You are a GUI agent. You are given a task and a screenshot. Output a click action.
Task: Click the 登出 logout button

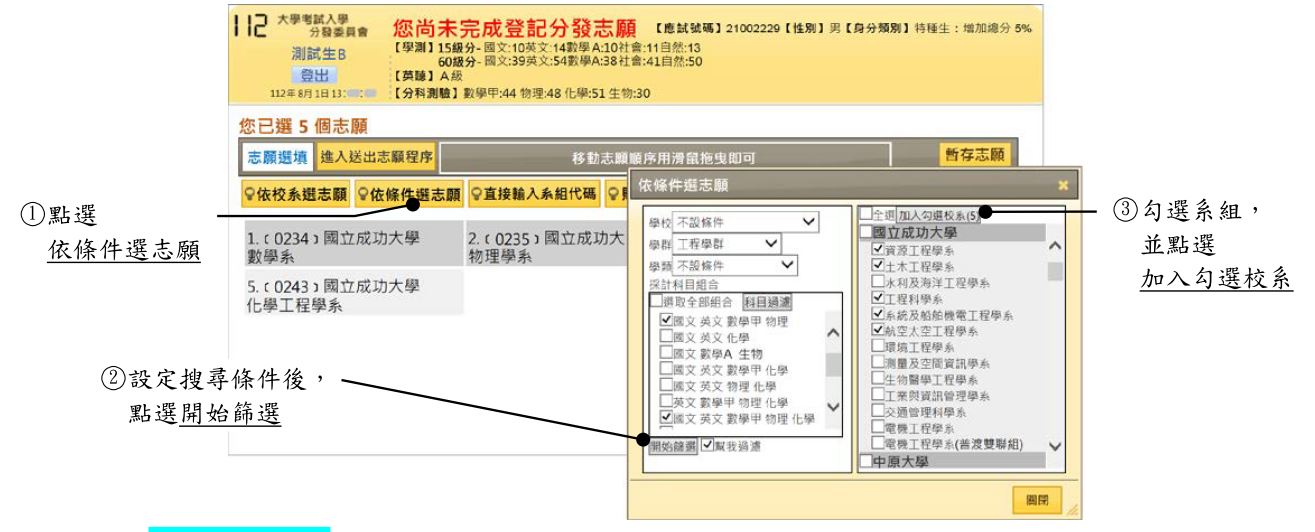(x=316, y=74)
